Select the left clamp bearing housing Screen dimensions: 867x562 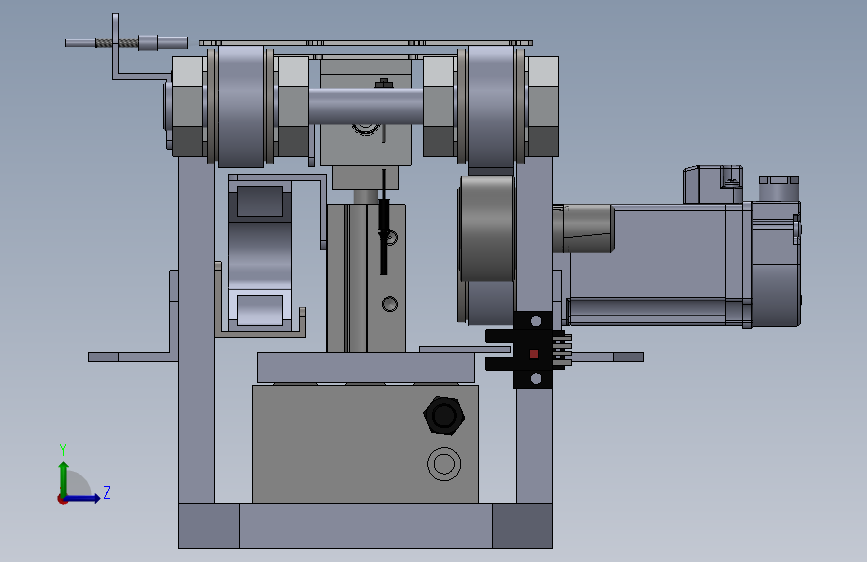tap(260, 256)
